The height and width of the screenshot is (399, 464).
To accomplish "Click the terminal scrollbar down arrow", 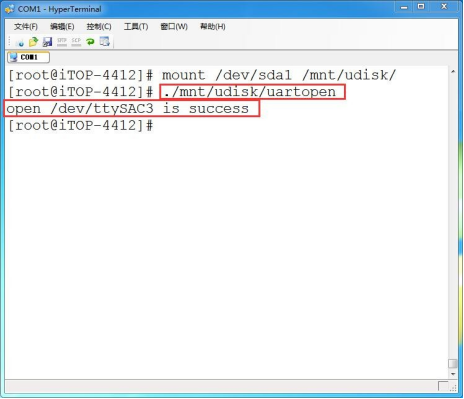I will coord(453,374).
